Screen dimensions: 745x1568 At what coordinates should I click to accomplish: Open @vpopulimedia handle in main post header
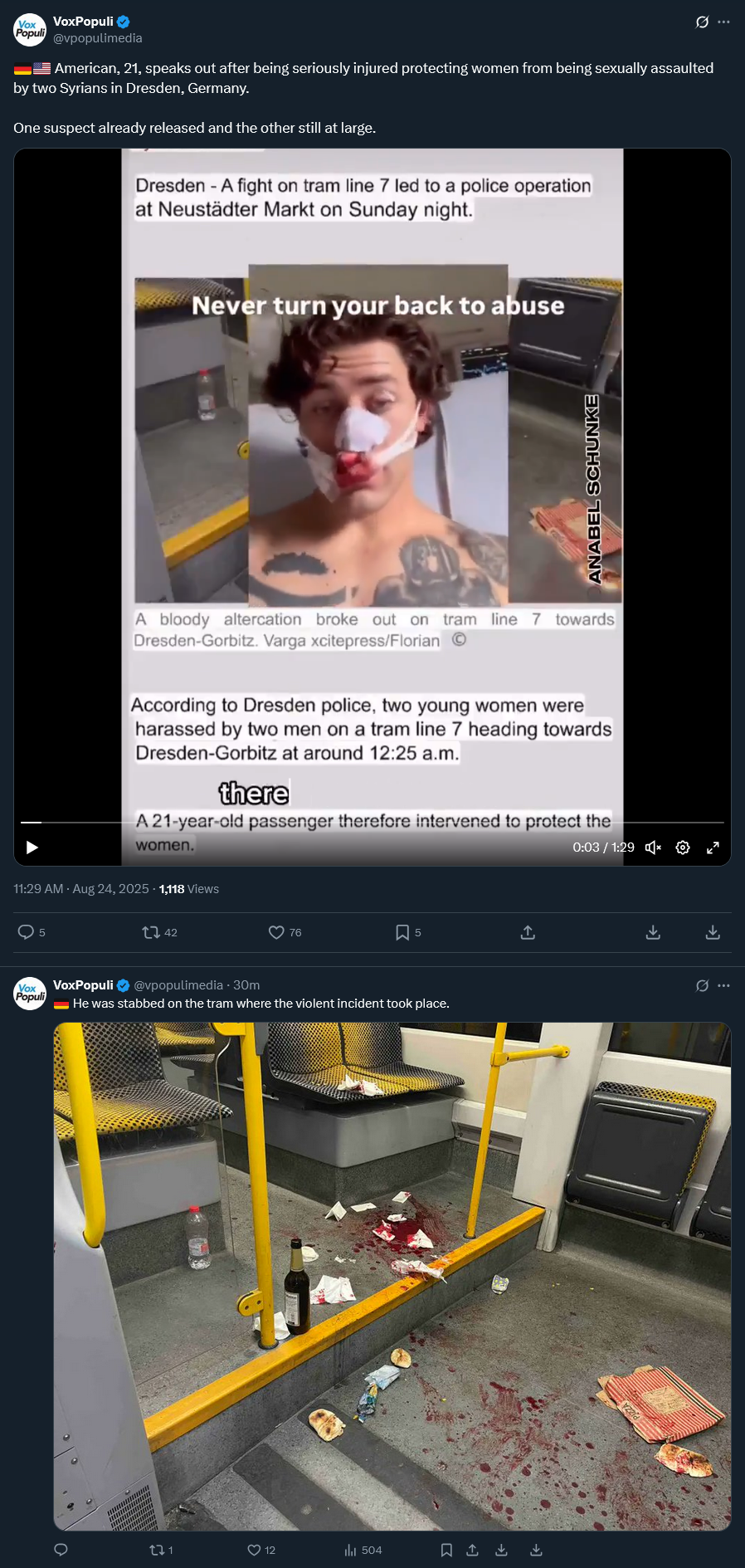click(98, 38)
